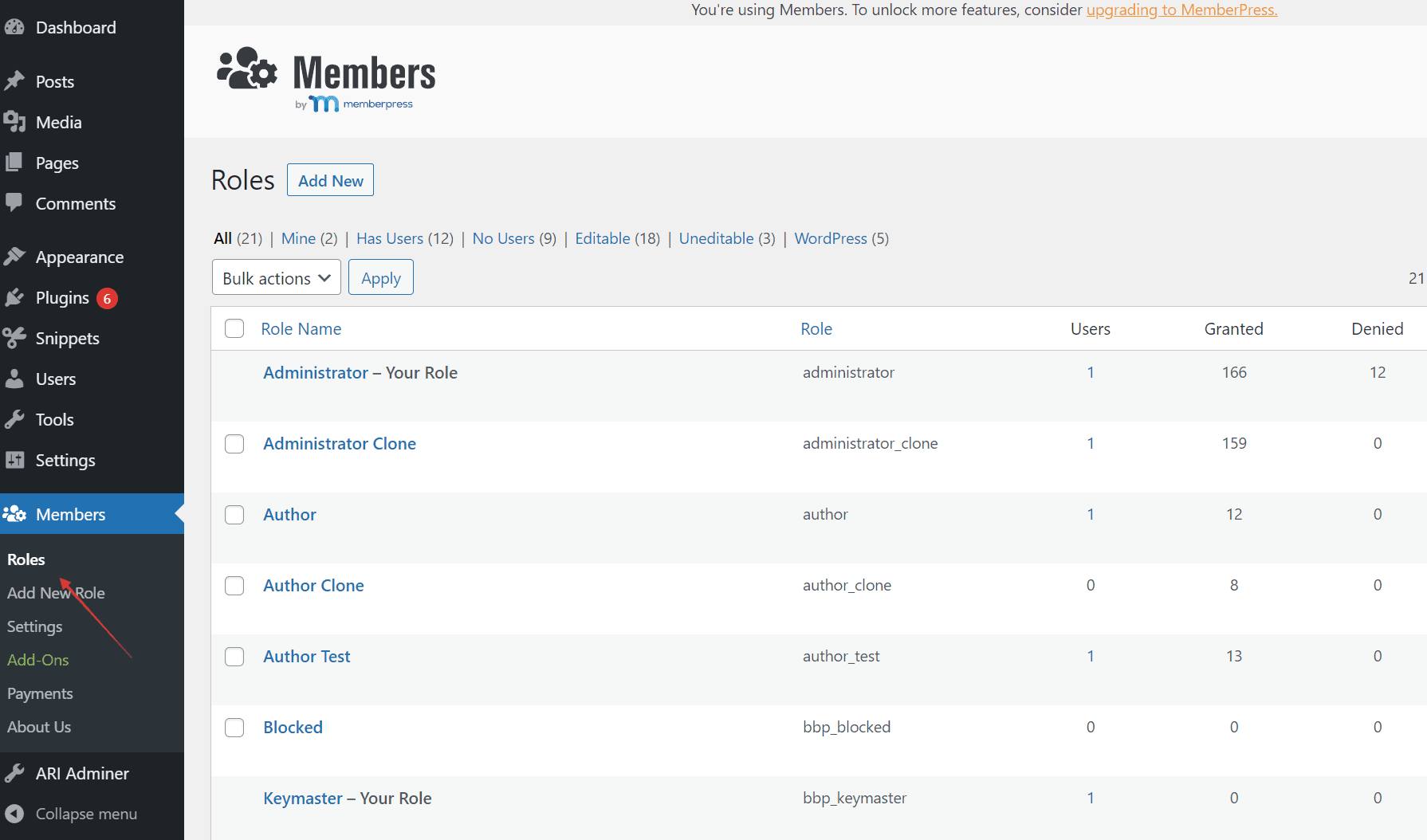This screenshot has height=840, width=1427.
Task: Check the select-all roles checkbox
Action: (234, 328)
